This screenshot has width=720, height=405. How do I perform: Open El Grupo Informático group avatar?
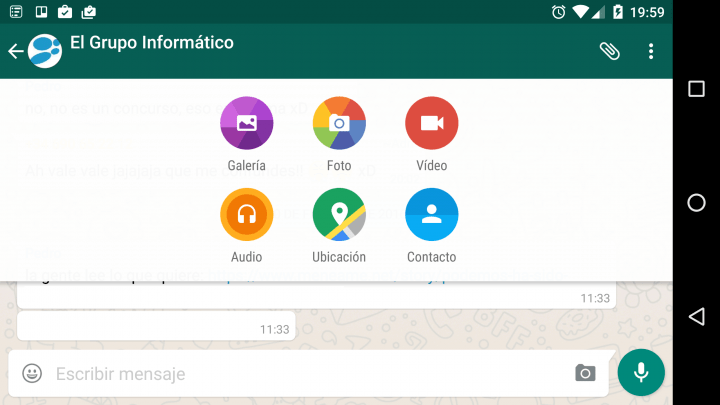tap(45, 51)
